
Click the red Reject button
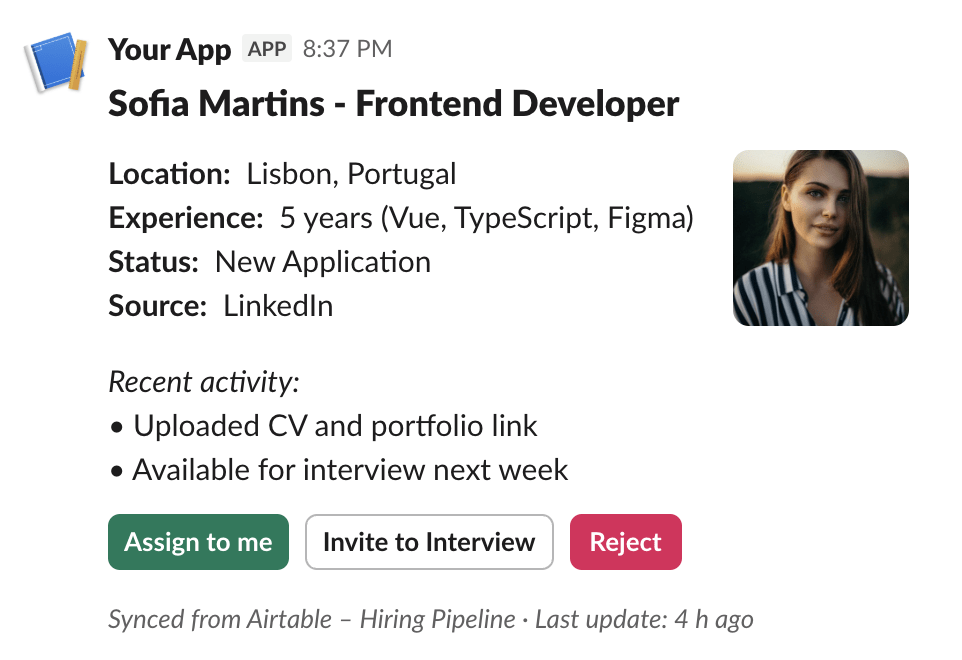pos(625,542)
